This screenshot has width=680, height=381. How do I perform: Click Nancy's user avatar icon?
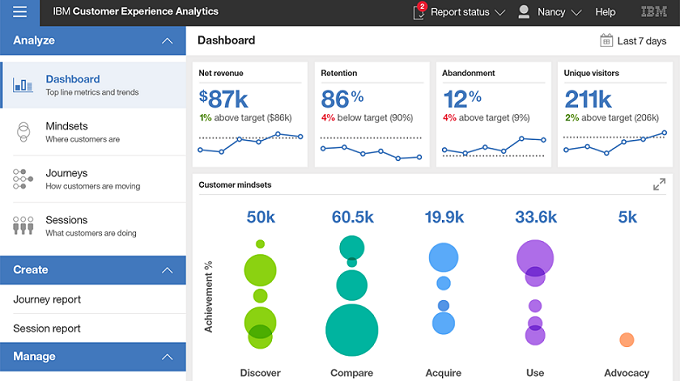point(524,12)
